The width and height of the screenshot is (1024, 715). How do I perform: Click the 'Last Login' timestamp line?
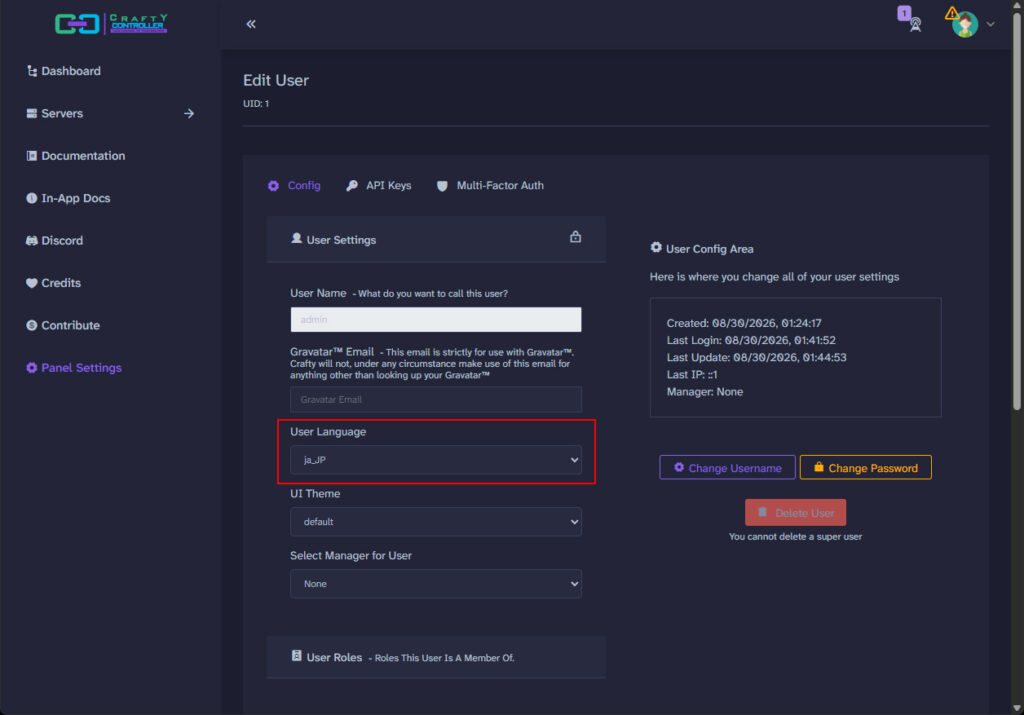[751, 340]
